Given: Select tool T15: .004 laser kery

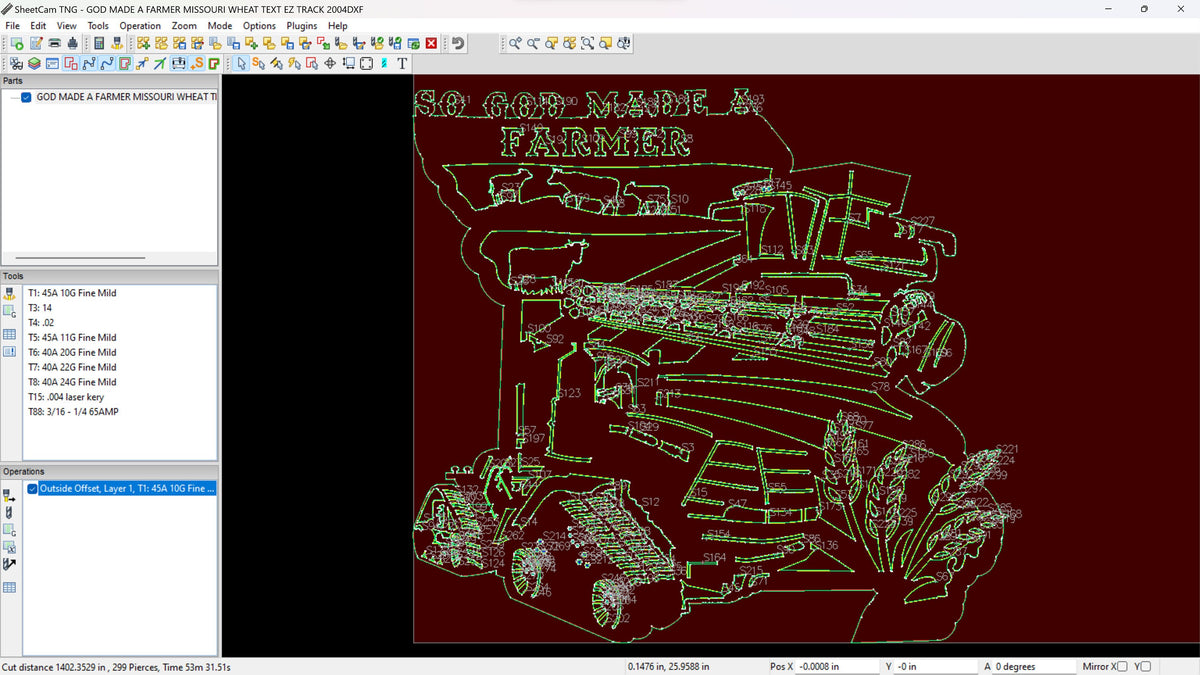Looking at the screenshot, I should (x=66, y=397).
